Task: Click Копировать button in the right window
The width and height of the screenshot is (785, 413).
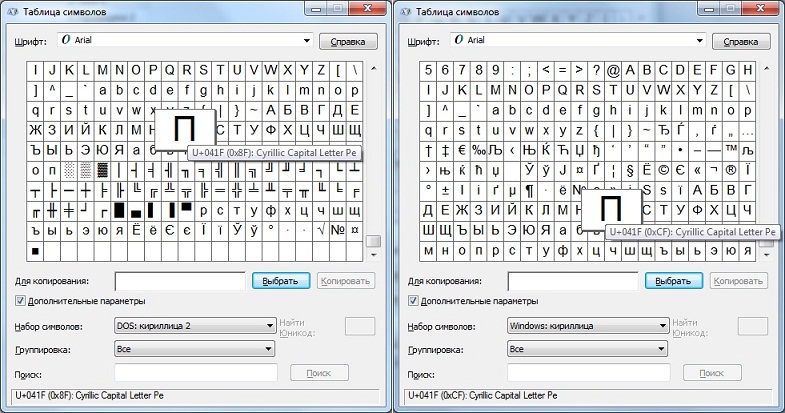Action: 738,281
